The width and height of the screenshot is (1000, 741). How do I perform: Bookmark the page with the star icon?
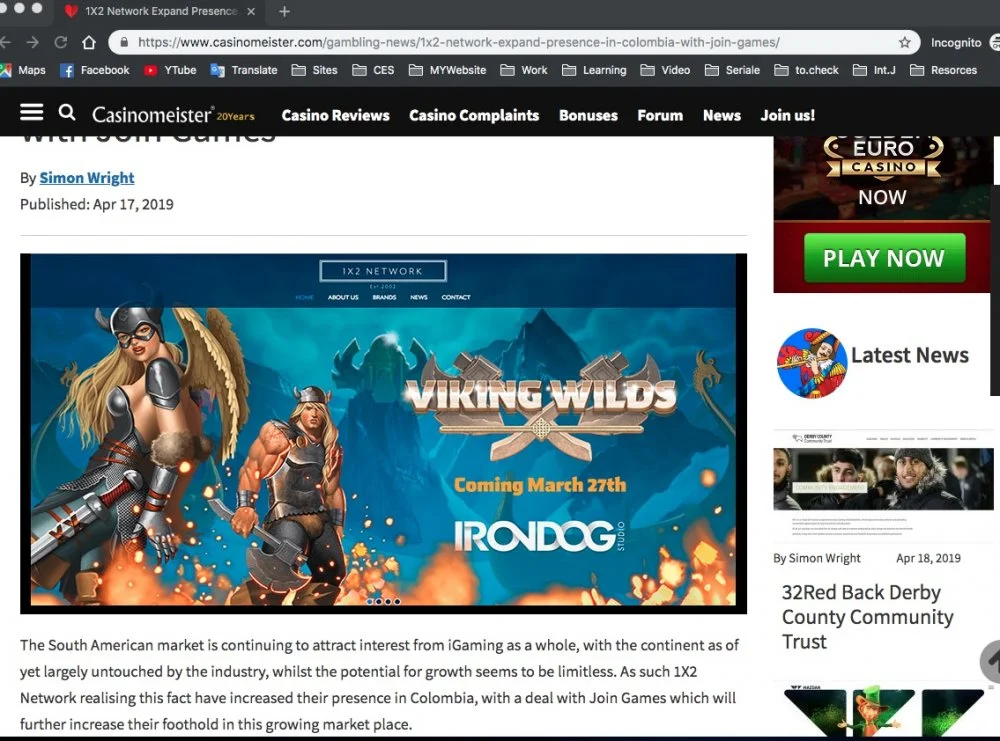tap(904, 43)
